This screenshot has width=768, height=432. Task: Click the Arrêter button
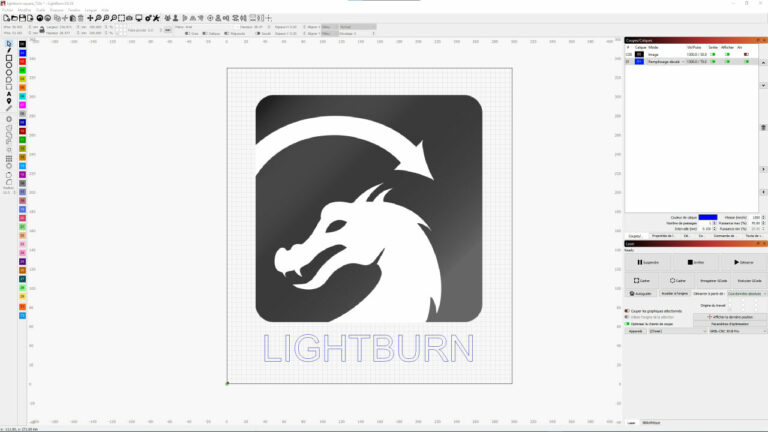point(696,263)
